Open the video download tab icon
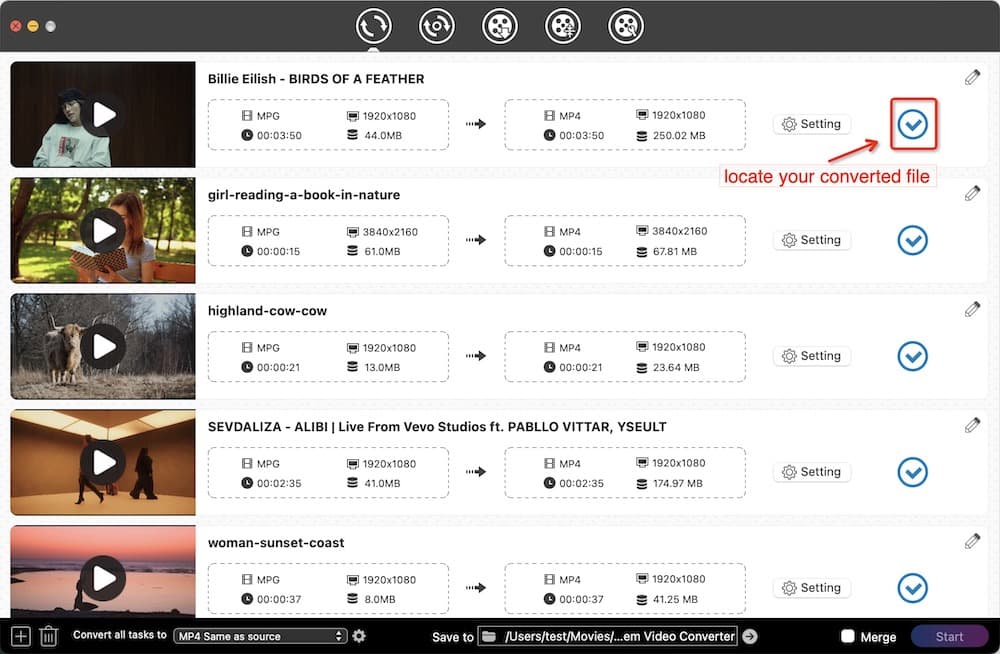Image resolution: width=1000 pixels, height=654 pixels. coord(499,26)
